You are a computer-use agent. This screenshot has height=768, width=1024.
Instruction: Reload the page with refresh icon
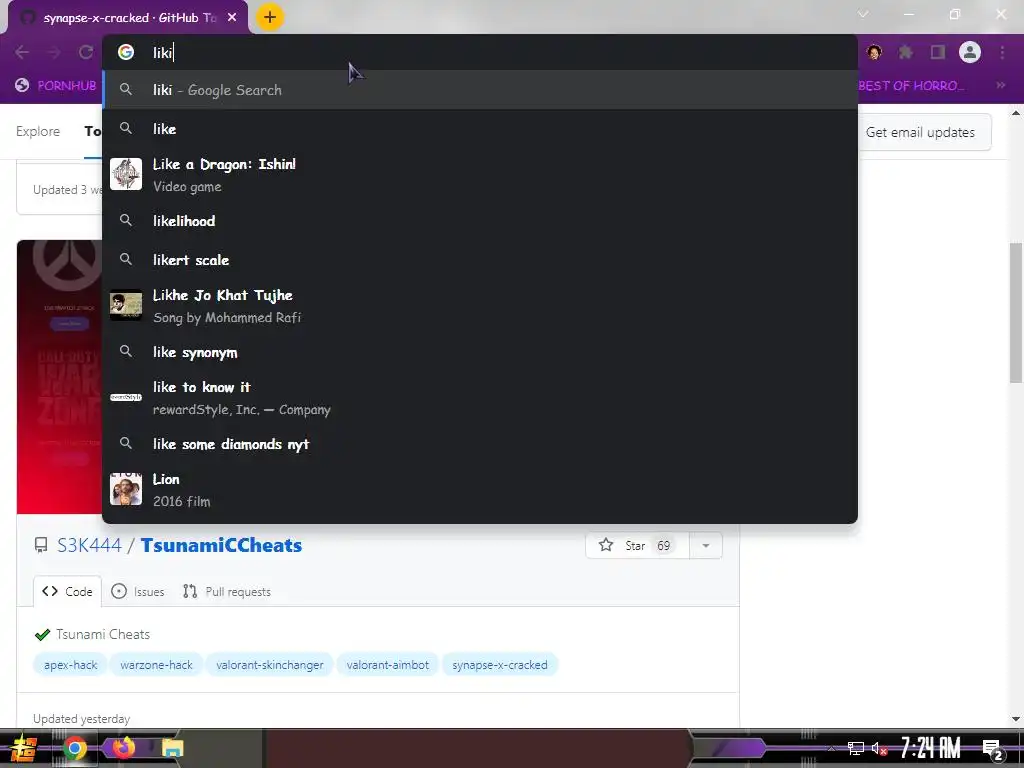point(86,52)
